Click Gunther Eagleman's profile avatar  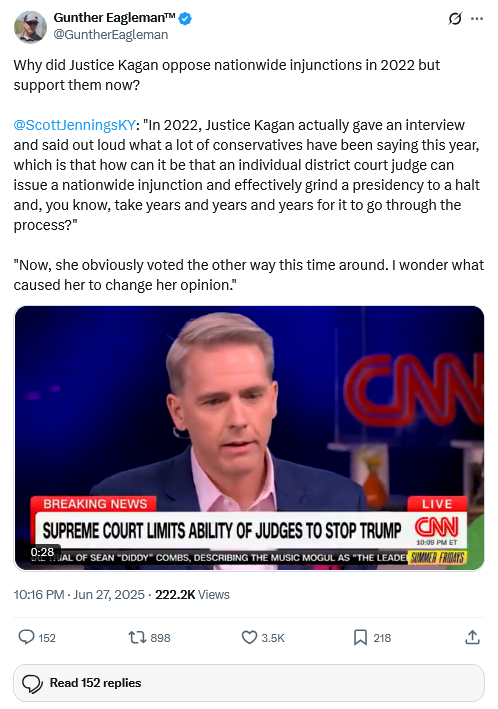point(30,27)
